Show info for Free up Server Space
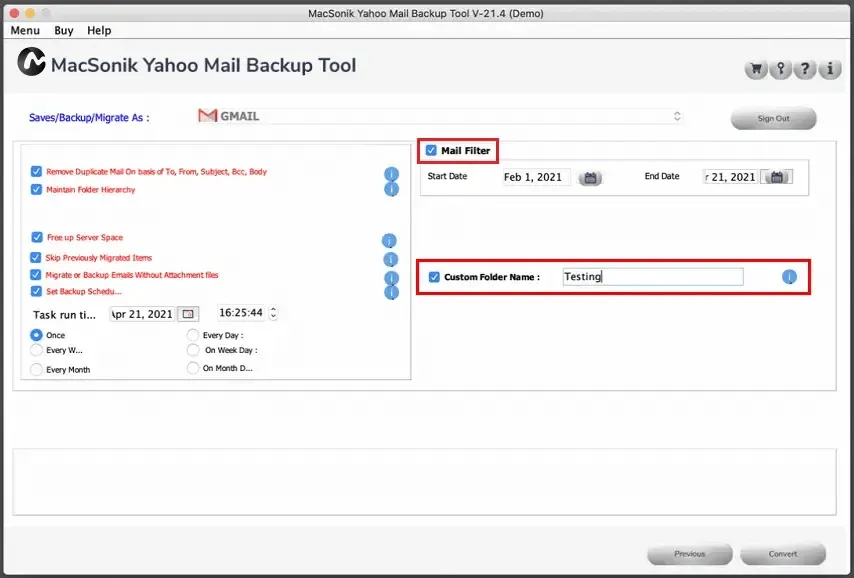 [389, 240]
